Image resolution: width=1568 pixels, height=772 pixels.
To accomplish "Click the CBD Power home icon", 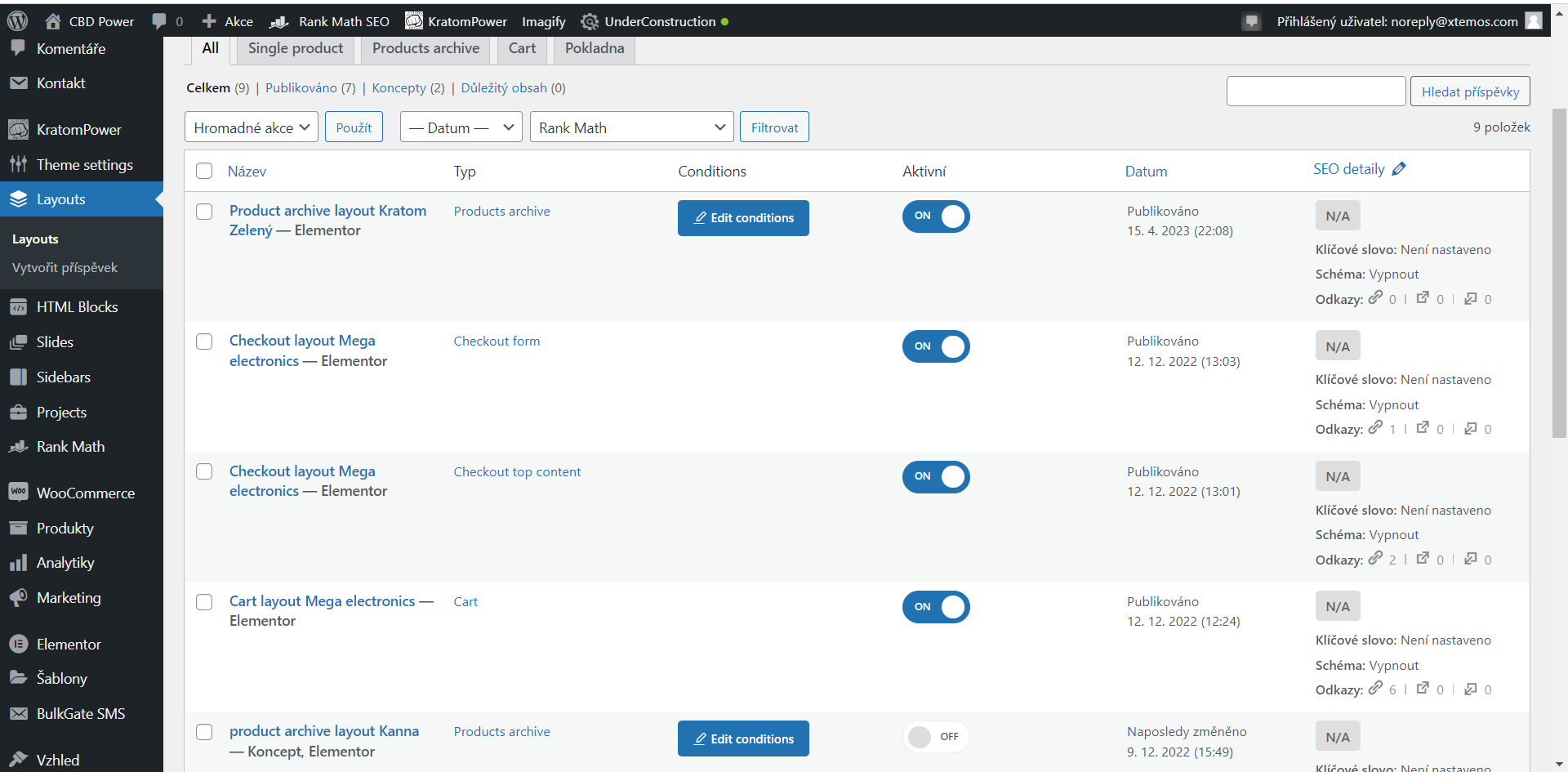I will click(x=53, y=21).
